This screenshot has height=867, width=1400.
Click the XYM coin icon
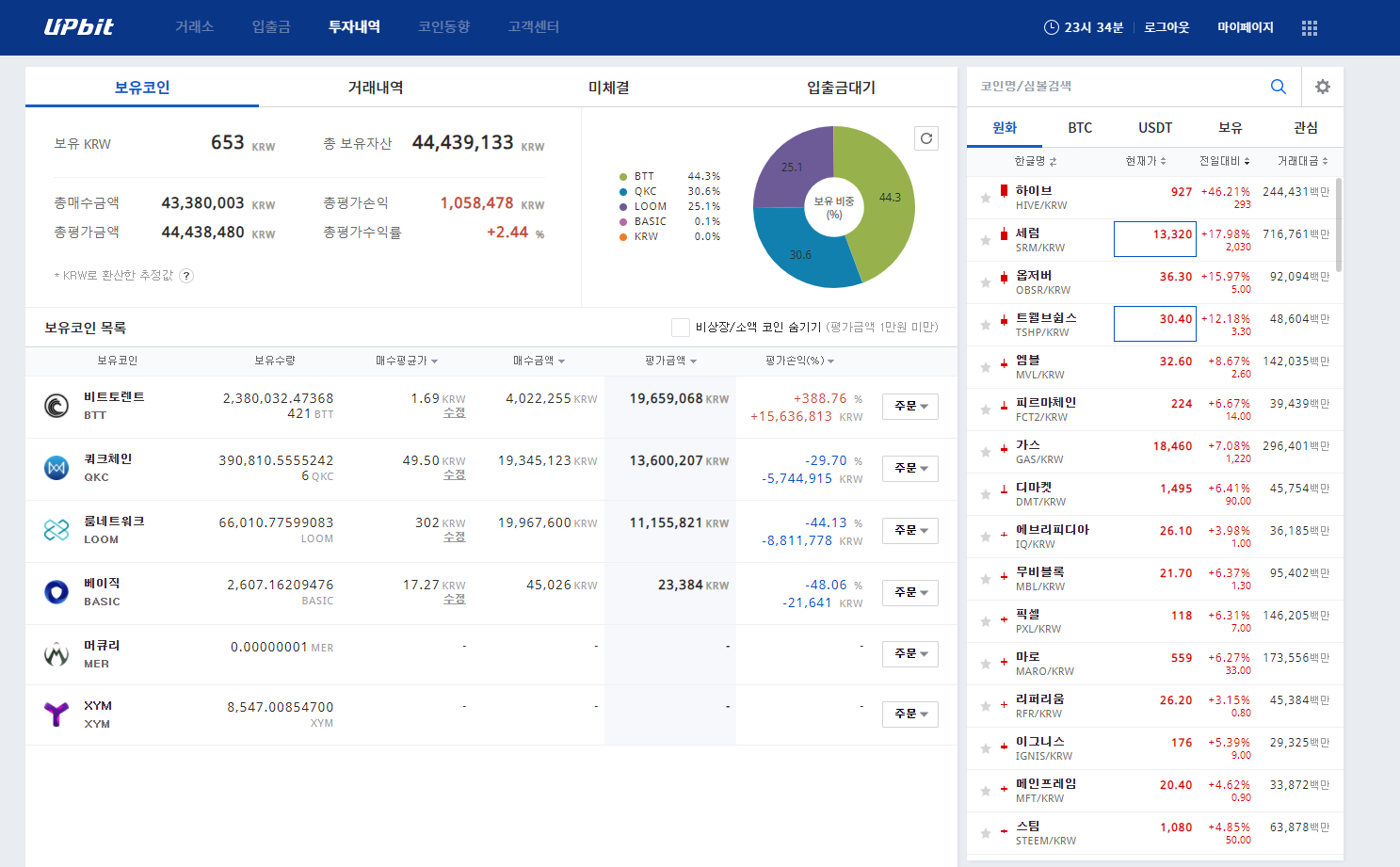point(56,714)
